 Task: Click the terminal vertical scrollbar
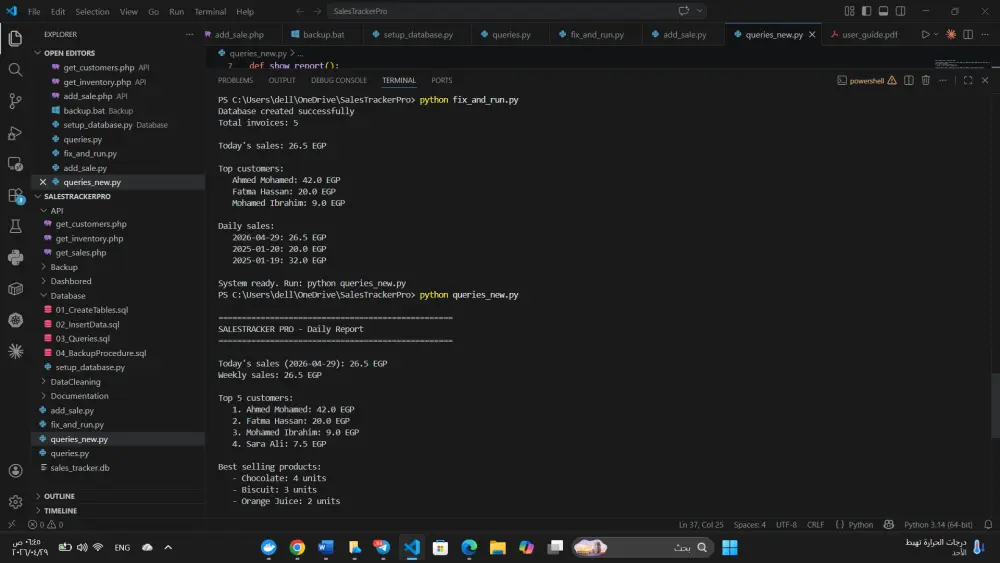pos(995,406)
